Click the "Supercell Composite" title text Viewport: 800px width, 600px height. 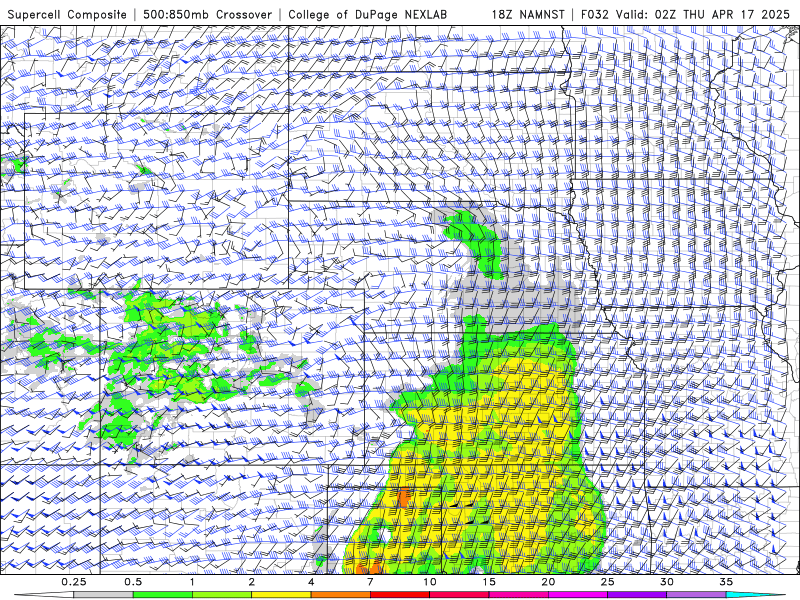coord(67,14)
